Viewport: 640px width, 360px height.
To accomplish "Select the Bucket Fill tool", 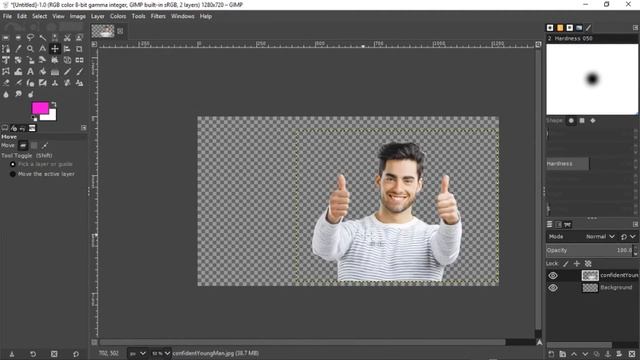I will (x=42, y=72).
